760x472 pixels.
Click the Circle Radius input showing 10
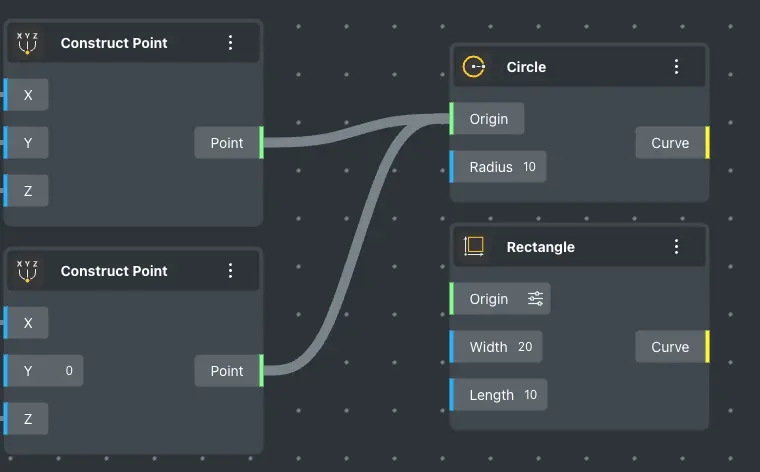498,167
